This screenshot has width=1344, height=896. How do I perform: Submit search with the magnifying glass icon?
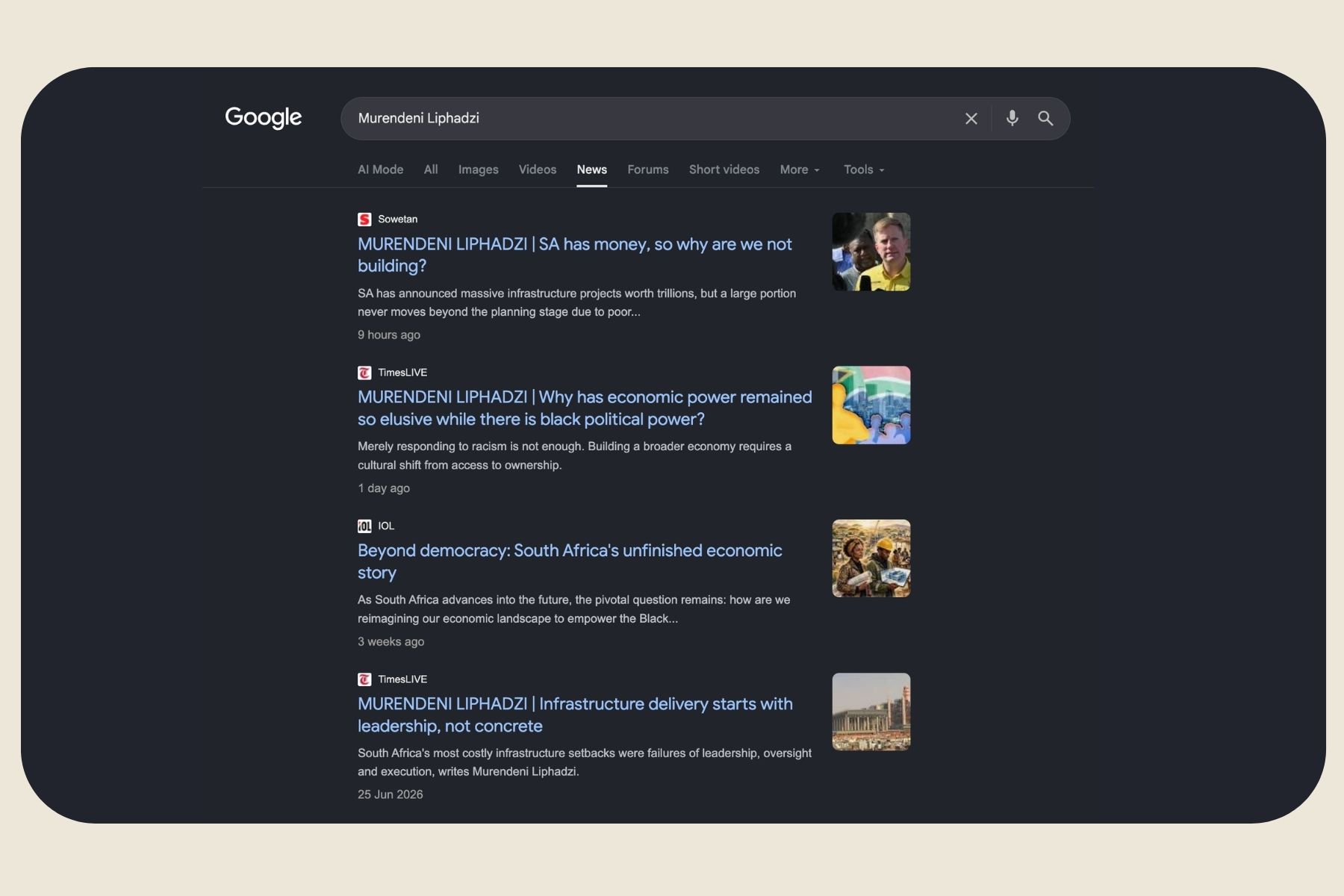click(x=1045, y=118)
